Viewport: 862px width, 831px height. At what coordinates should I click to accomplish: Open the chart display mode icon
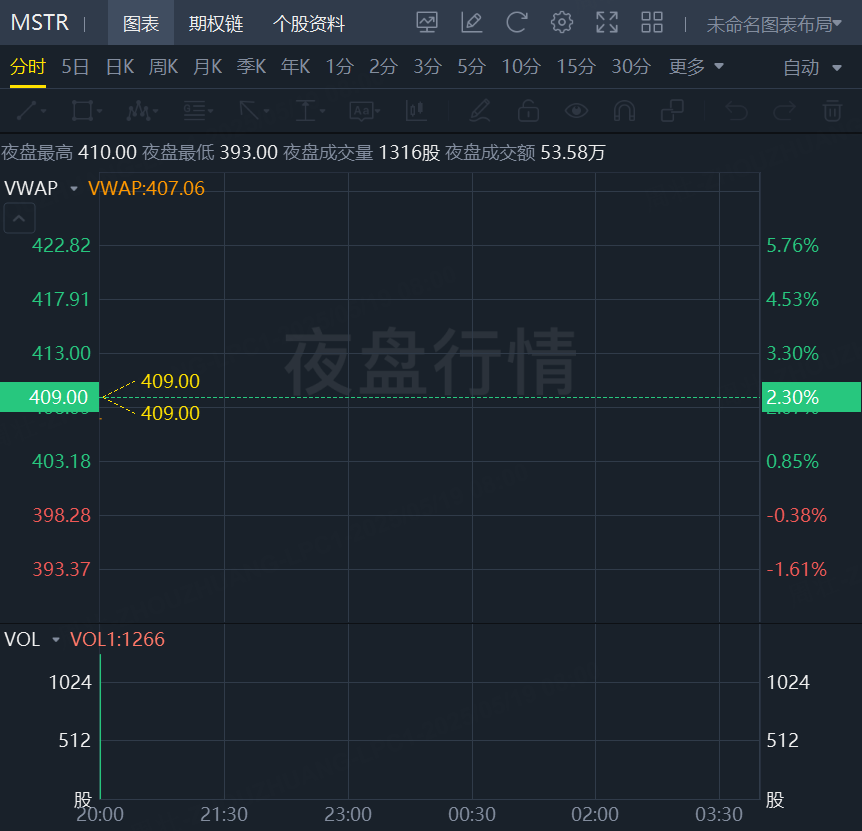pos(427,23)
